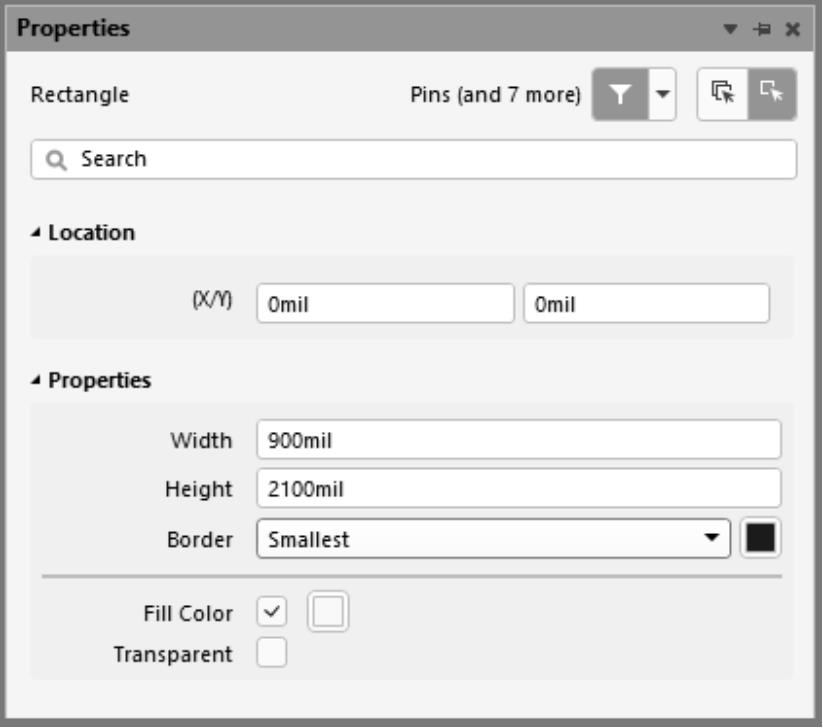Image resolution: width=823 pixels, height=728 pixels.
Task: Click the selection filter funnel icon
Action: [x=620, y=95]
